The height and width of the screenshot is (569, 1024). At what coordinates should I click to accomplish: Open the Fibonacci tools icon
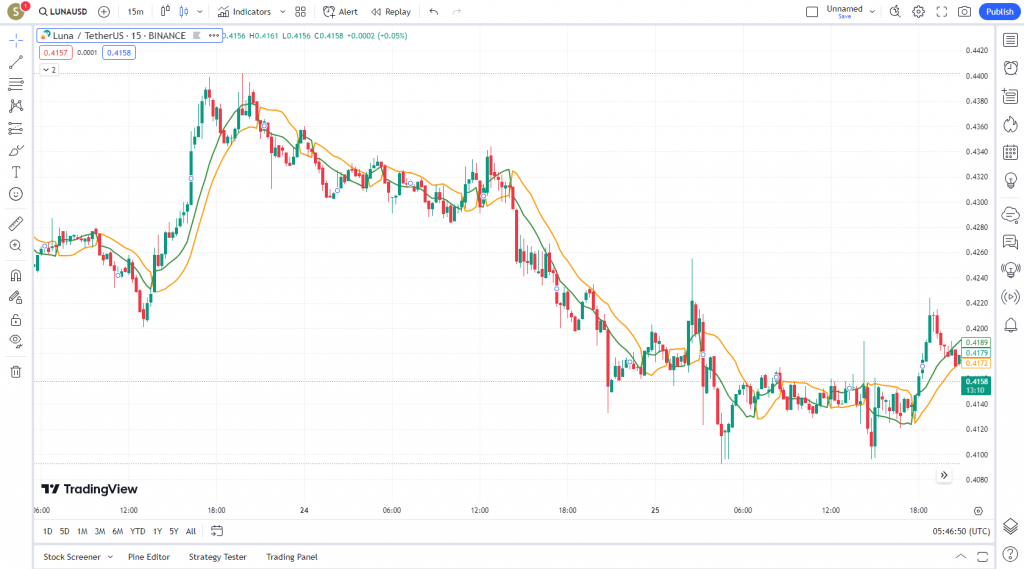(16, 84)
